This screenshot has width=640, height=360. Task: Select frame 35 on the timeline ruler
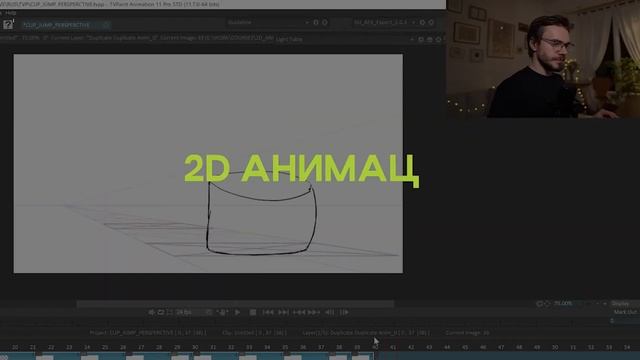285,347
